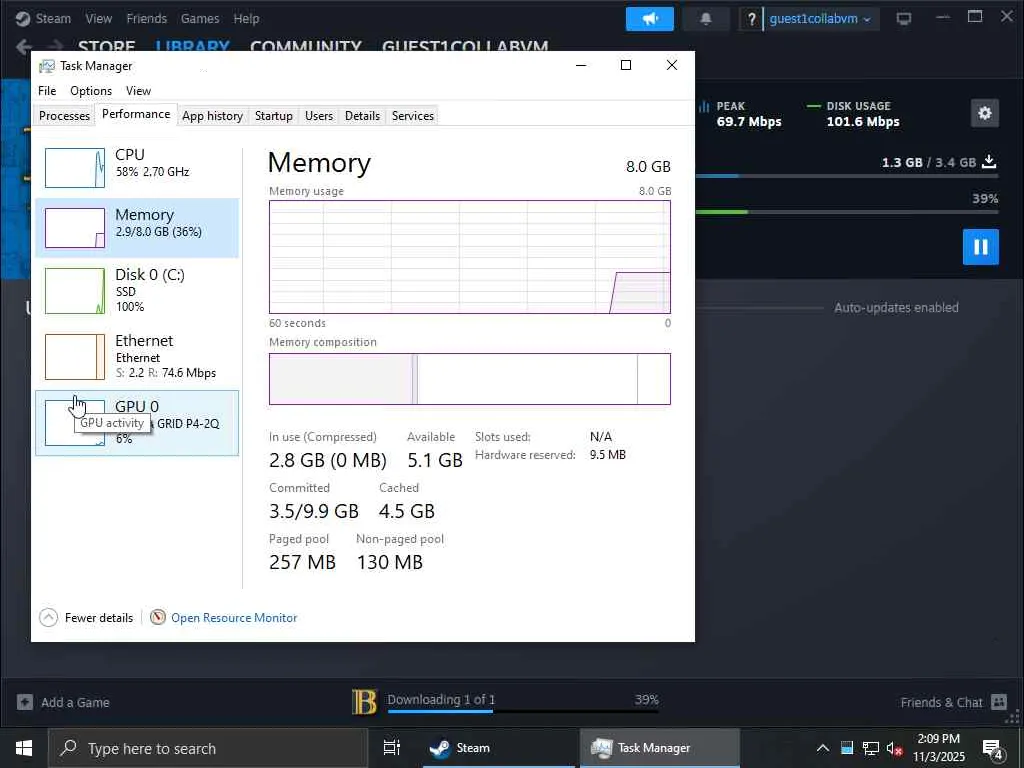Open Task View on taskbar
Screen dimensions: 1024x768
point(392,748)
